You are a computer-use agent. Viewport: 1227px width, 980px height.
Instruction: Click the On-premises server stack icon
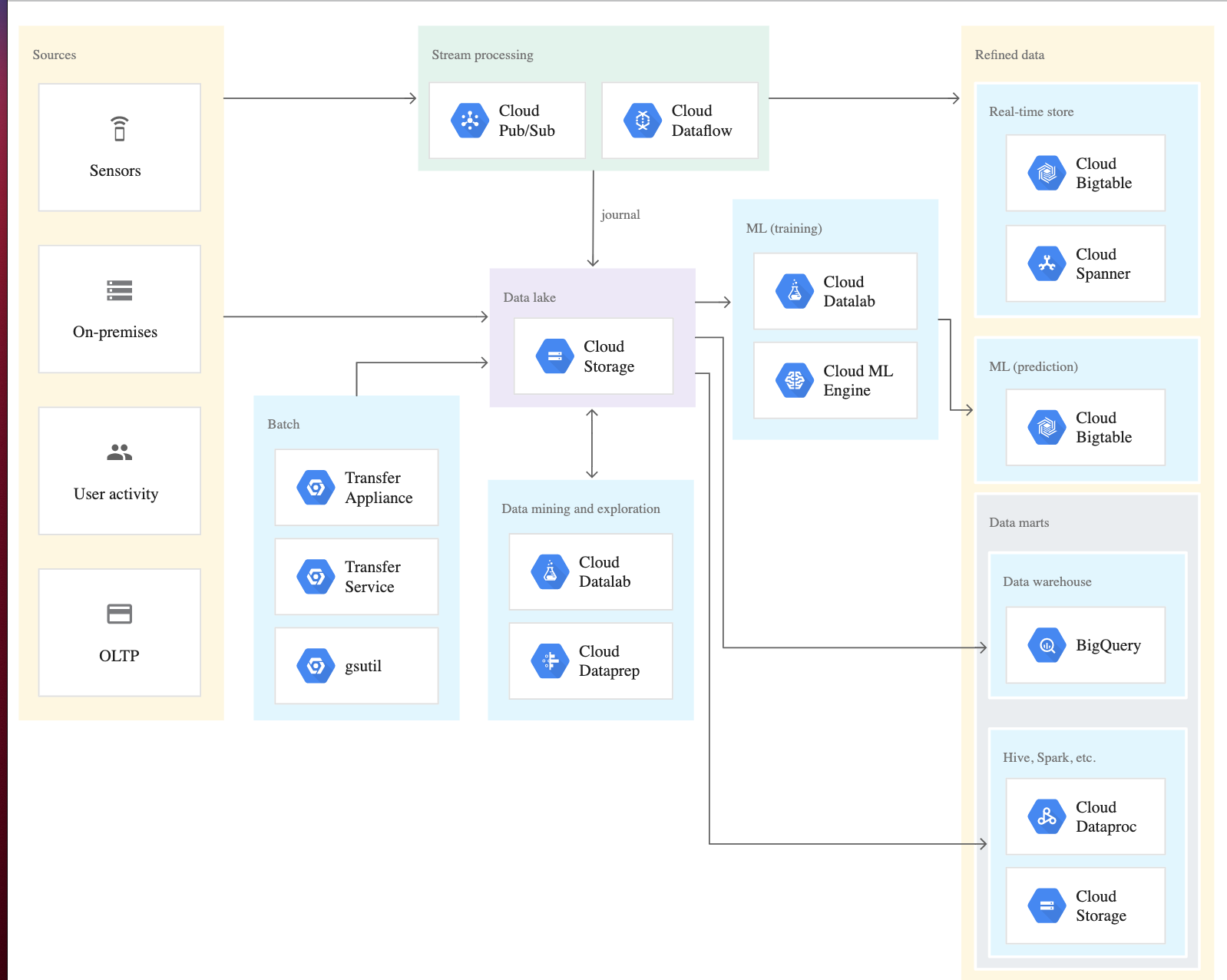119,290
